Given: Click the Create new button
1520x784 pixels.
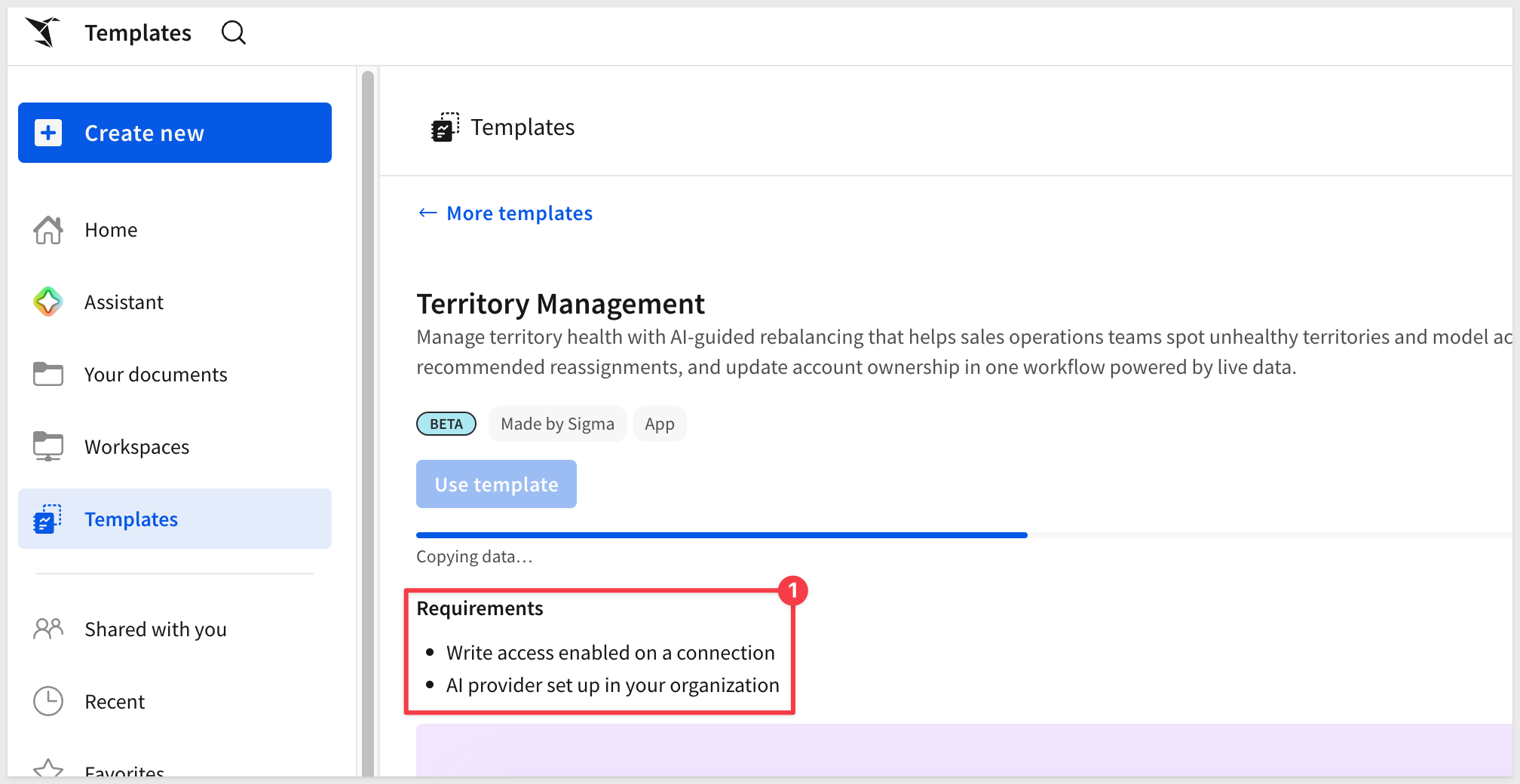Looking at the screenshot, I should 175,133.
